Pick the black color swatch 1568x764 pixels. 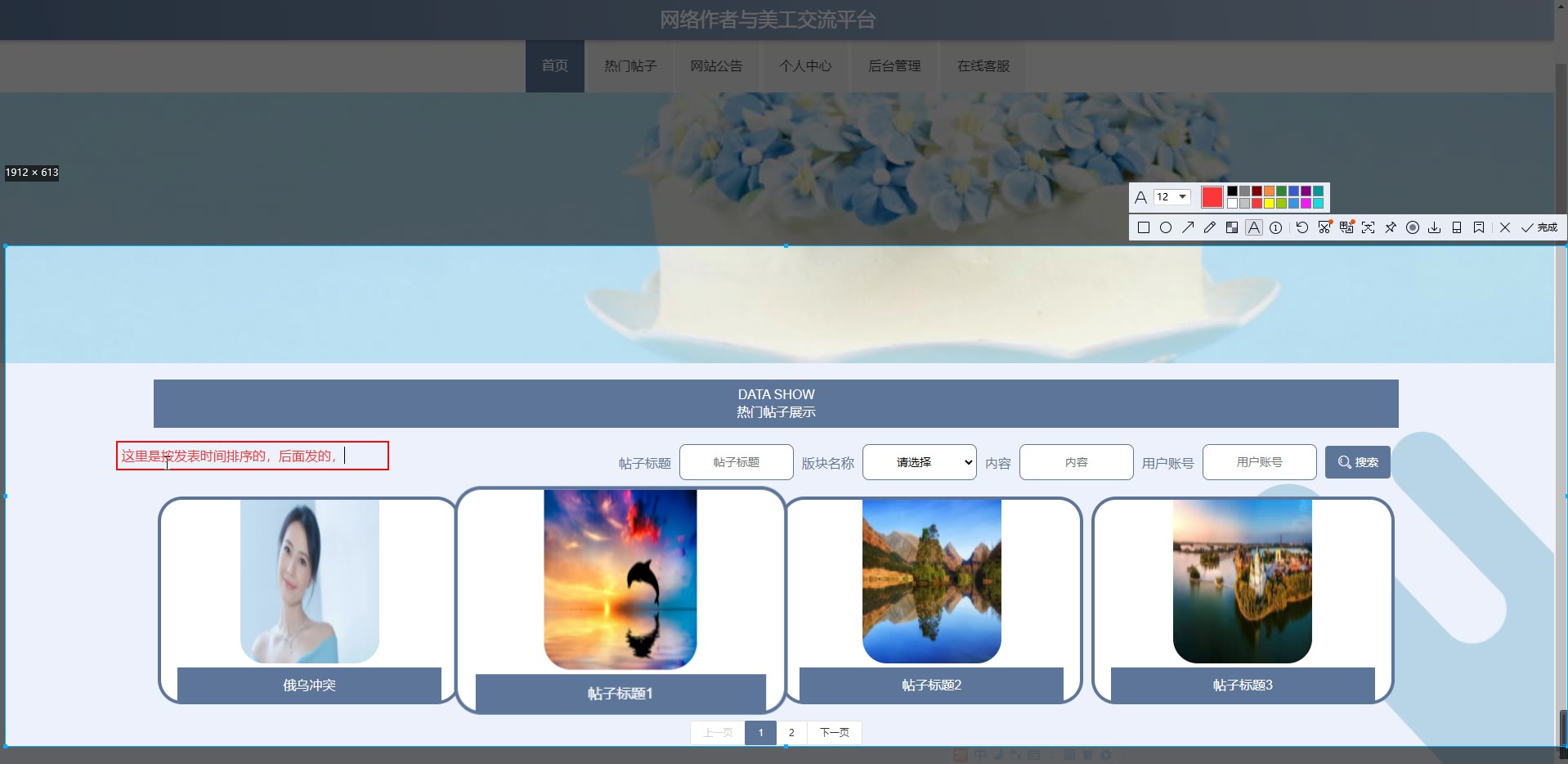pyautogui.click(x=1232, y=191)
